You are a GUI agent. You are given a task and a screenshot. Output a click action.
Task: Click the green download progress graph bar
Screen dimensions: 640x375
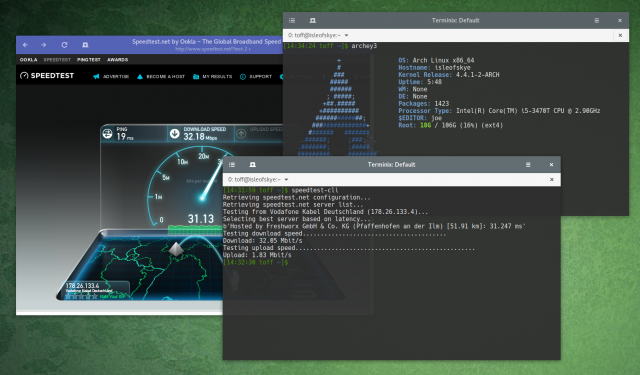[x=195, y=230]
